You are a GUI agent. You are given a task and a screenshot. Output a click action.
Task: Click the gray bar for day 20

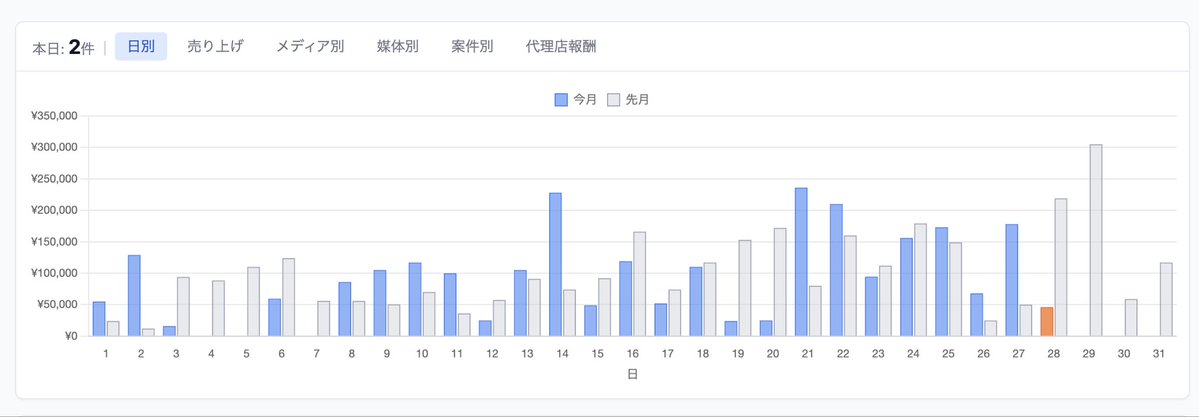click(780, 282)
